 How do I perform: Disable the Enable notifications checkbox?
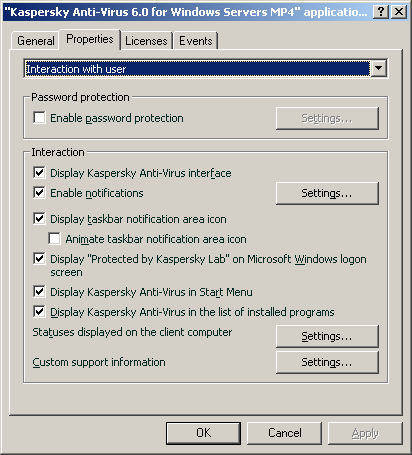tap(39, 193)
